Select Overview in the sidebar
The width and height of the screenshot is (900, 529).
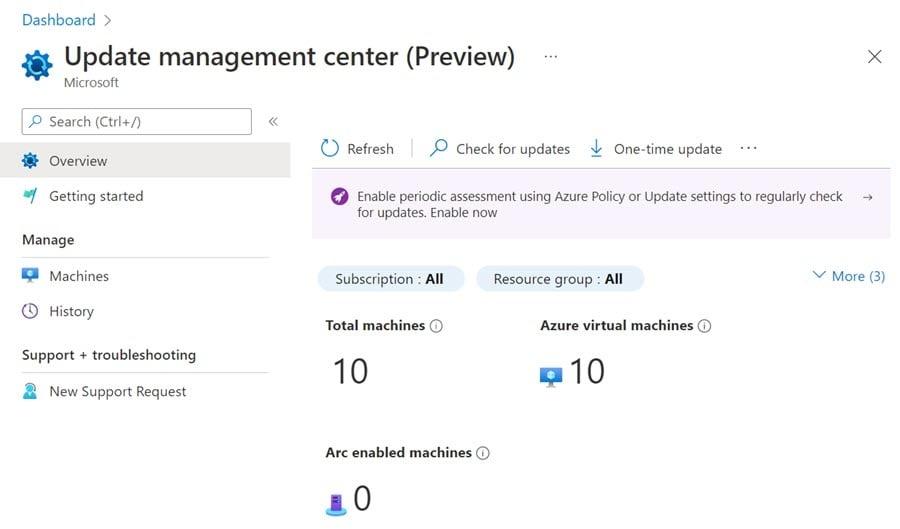tap(145, 161)
